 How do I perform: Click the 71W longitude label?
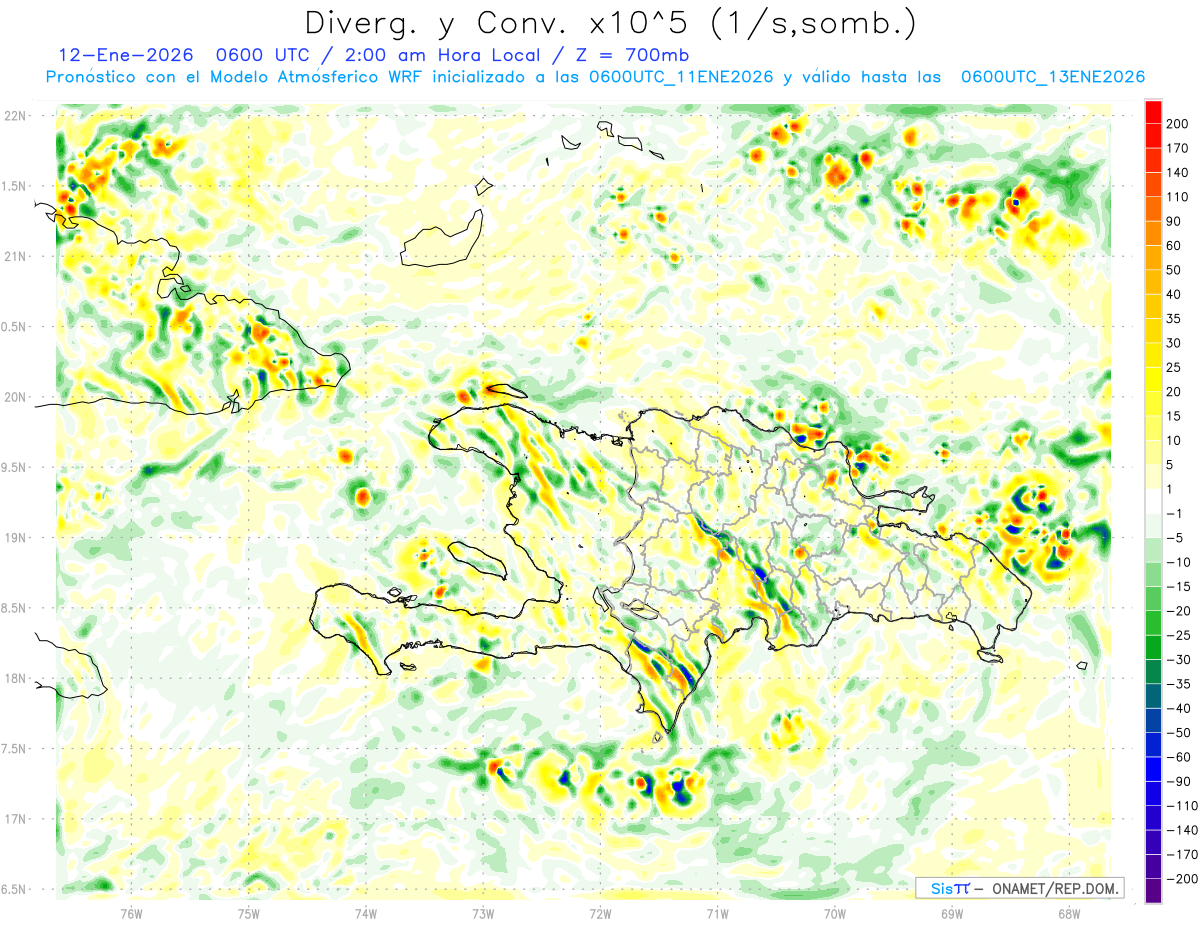pyautogui.click(x=717, y=912)
